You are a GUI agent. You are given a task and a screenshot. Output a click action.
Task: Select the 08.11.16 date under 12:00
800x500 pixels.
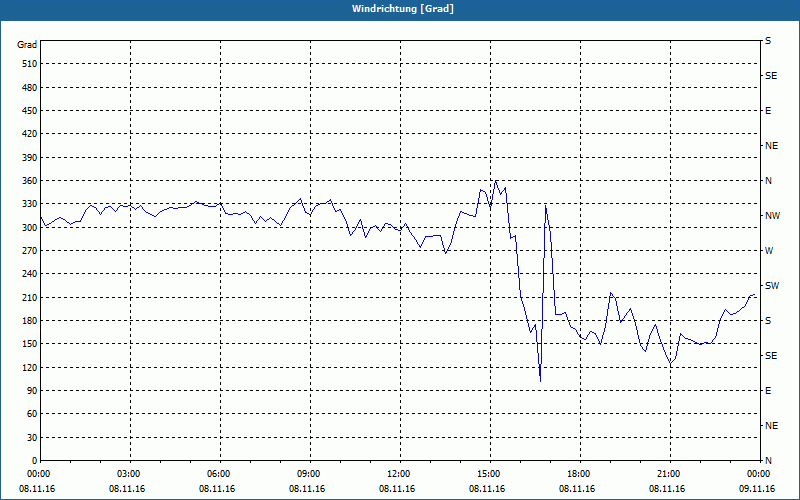tap(397, 488)
